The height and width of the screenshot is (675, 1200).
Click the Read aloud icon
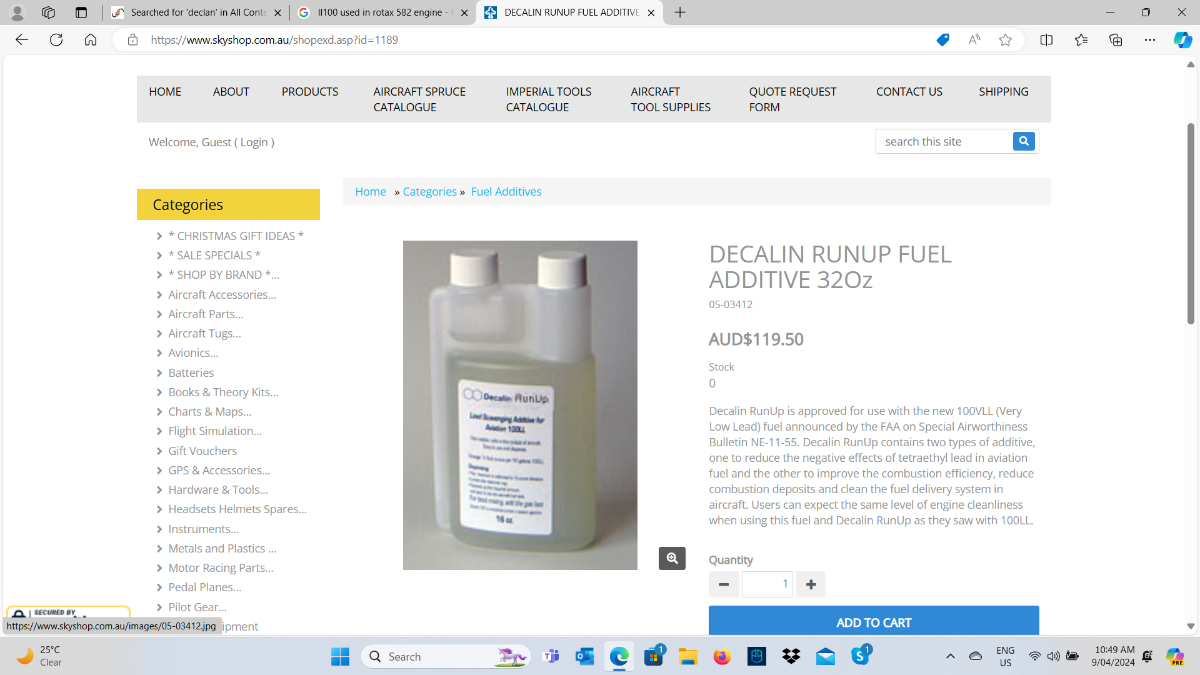coord(974,40)
